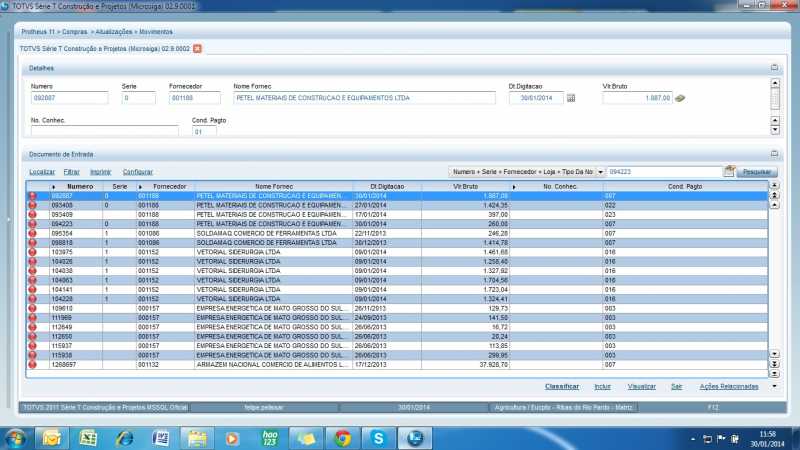Open the Windows Start menu
The image size is (800, 450).
tap(15, 438)
